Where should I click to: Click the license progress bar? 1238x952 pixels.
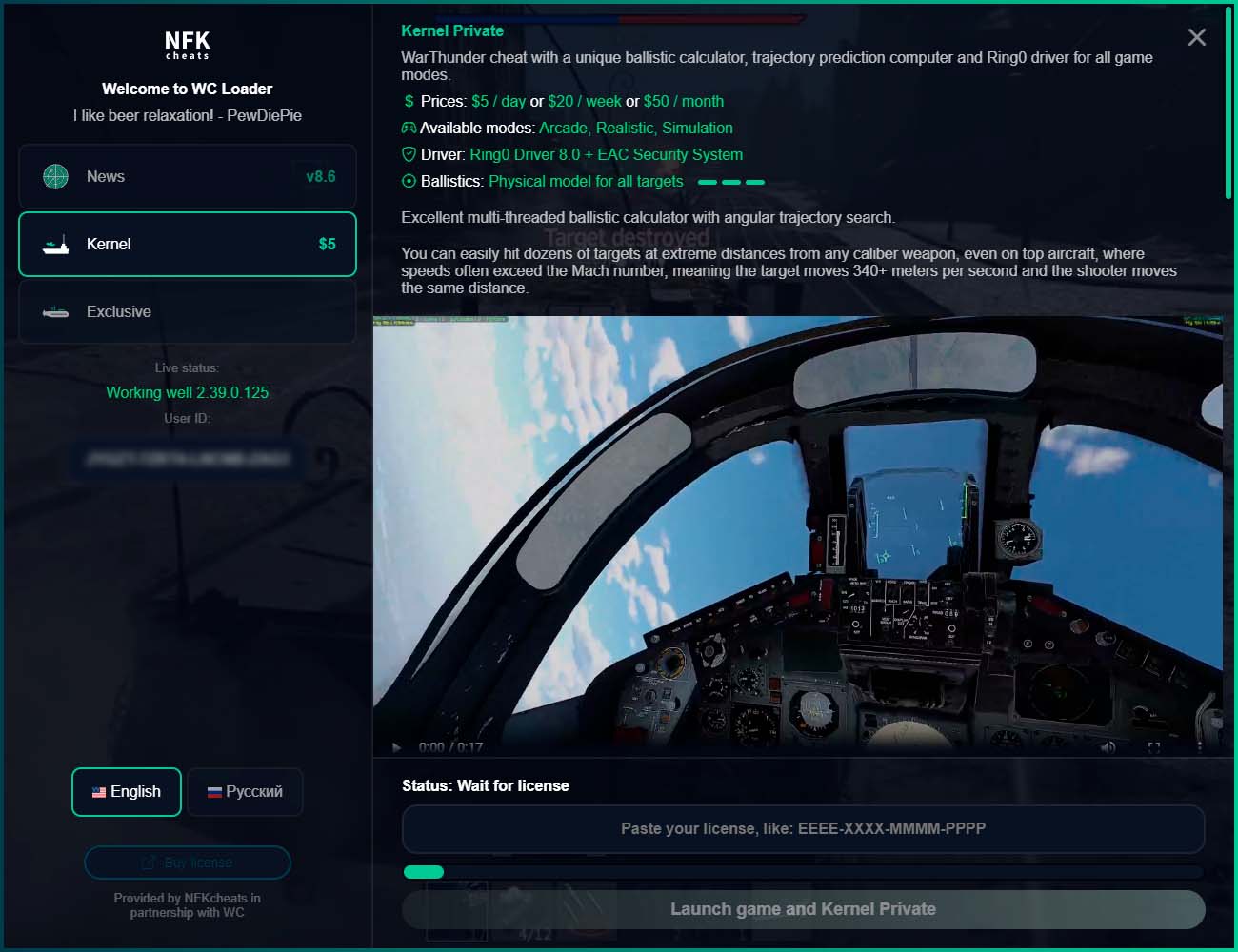(x=804, y=872)
